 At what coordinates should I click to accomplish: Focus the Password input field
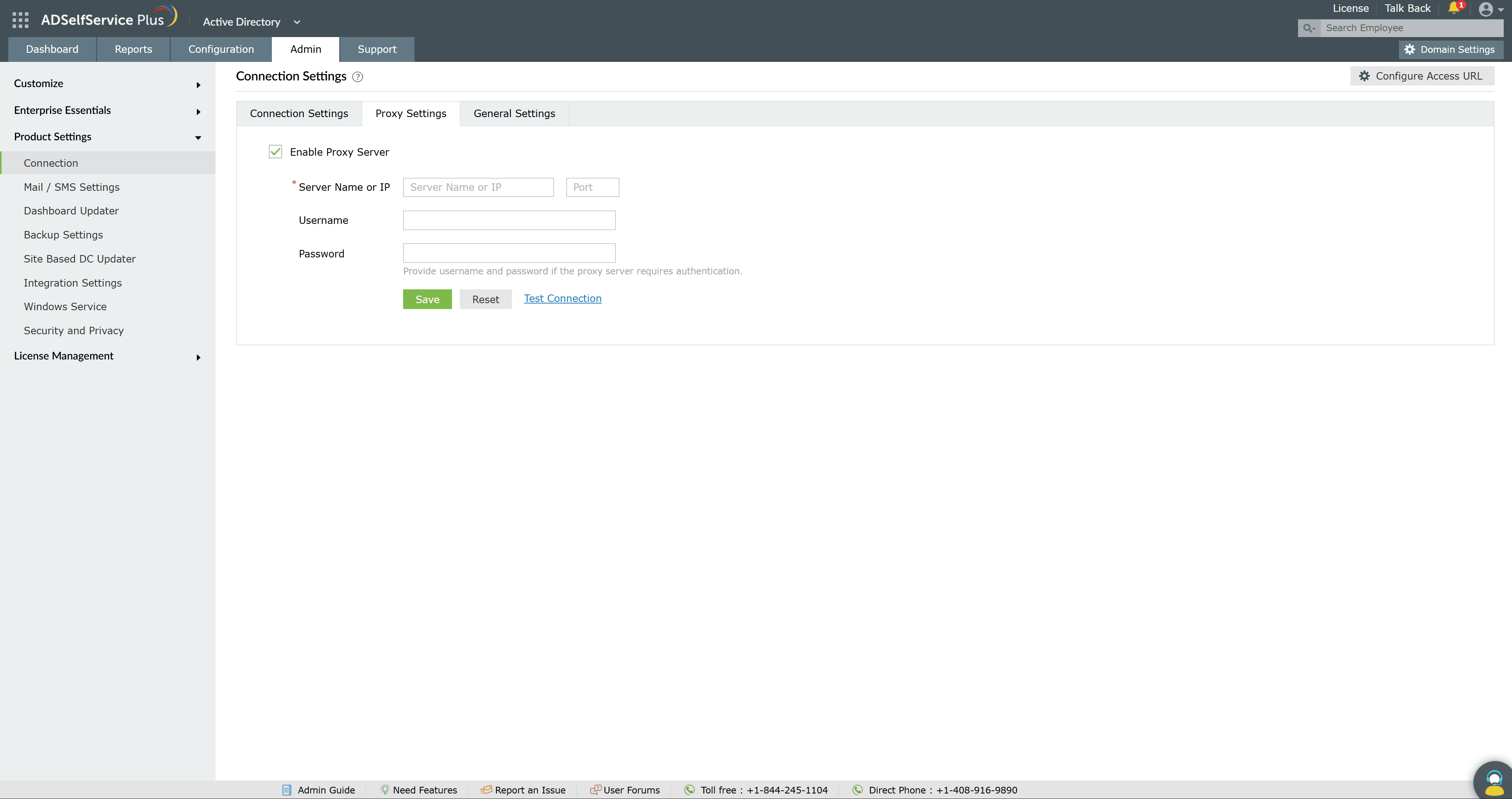pos(509,253)
